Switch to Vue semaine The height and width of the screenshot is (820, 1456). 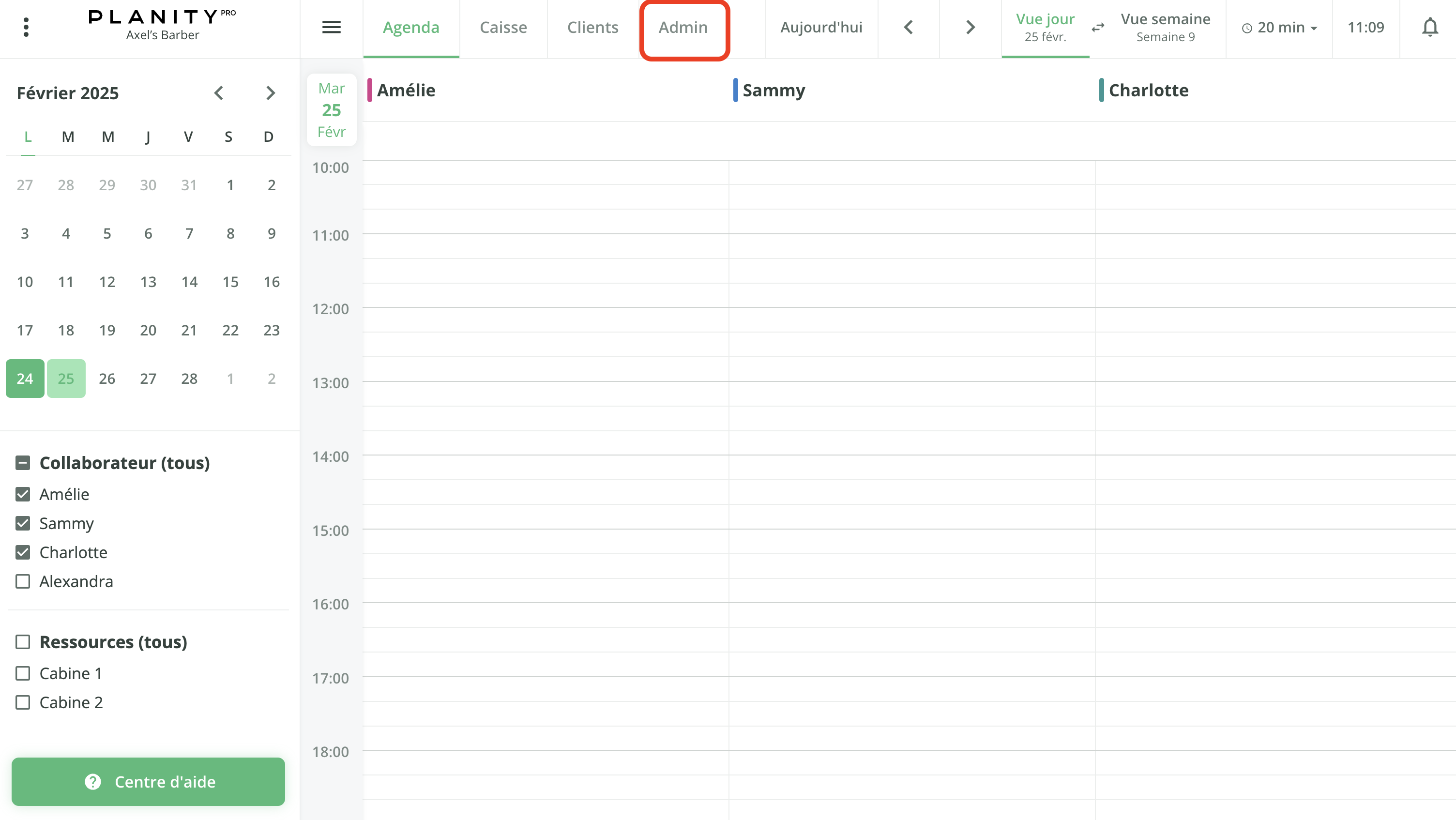coord(1166,27)
